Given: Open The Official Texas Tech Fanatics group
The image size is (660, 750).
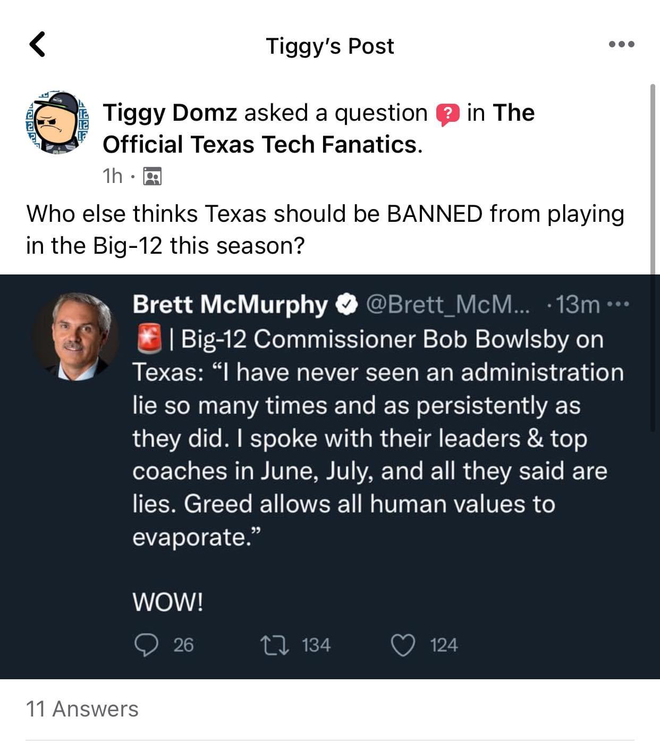Looking at the screenshot, I should [x=260, y=144].
